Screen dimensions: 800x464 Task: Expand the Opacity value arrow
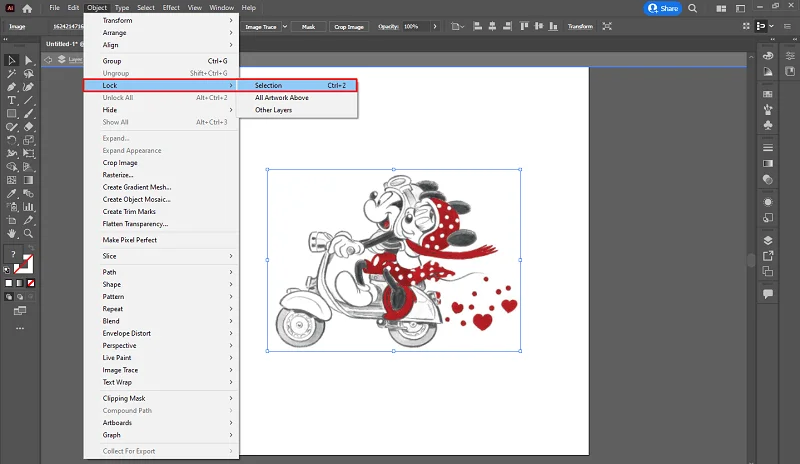(x=435, y=27)
